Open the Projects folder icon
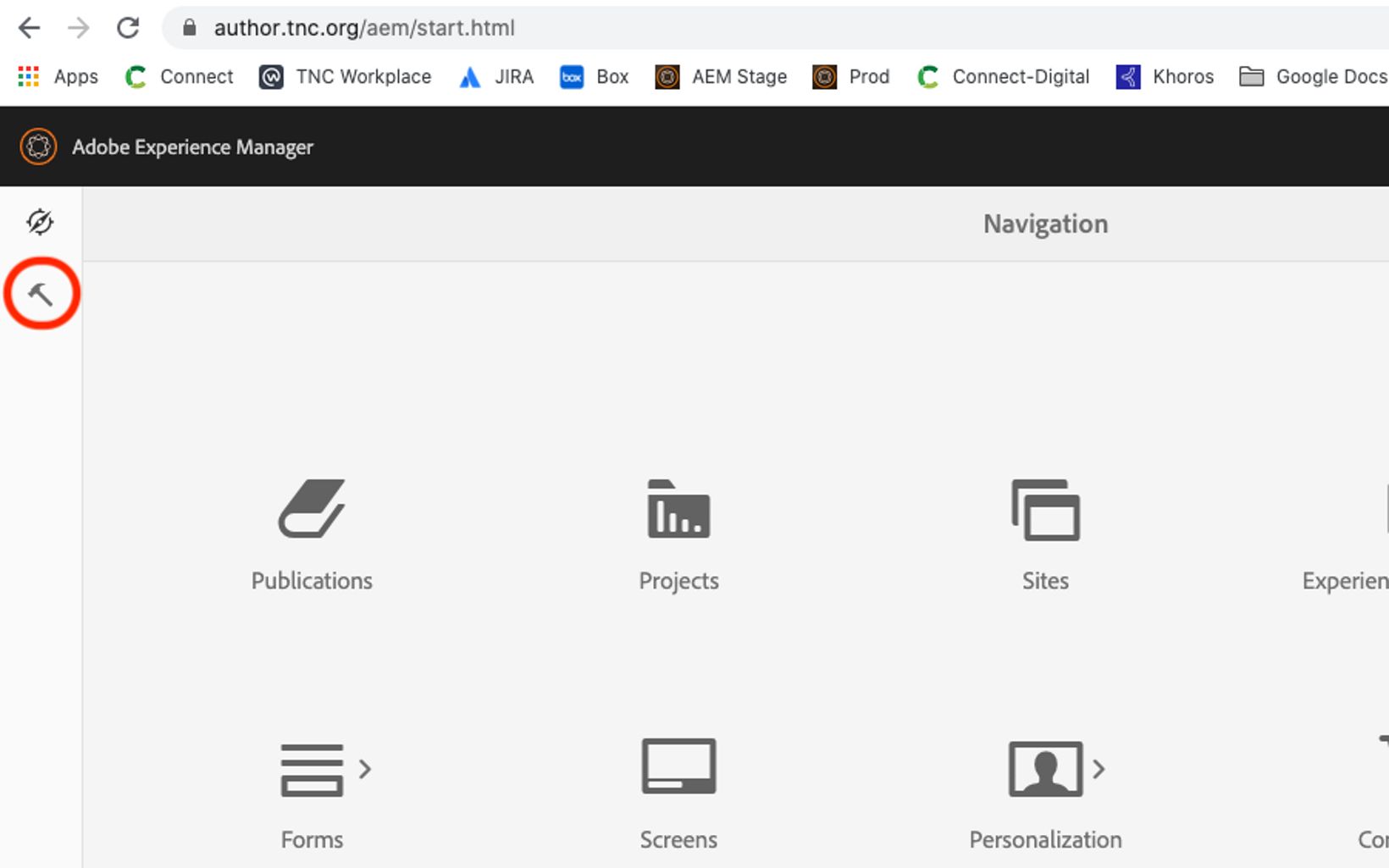This screenshot has width=1389, height=868. (x=678, y=509)
